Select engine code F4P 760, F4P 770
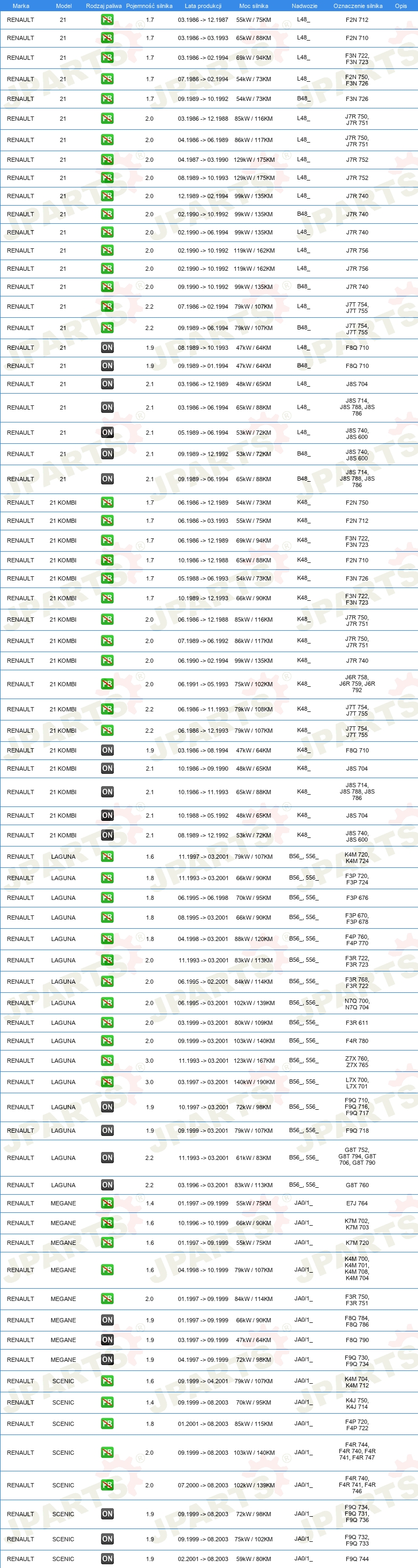The image size is (418, 1568). (357, 940)
